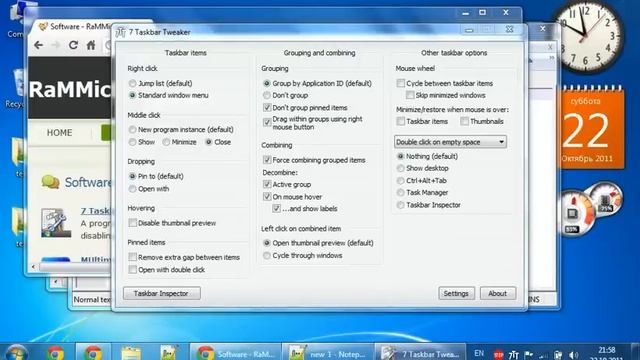This screenshot has height=360, width=640.
Task: Click Chrome home icon
Action: click(x=91, y=45)
